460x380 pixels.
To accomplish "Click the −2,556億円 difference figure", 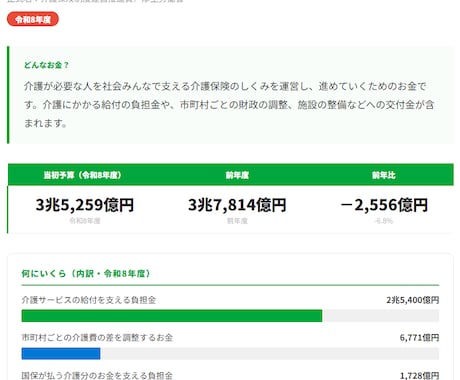I will tap(384, 205).
